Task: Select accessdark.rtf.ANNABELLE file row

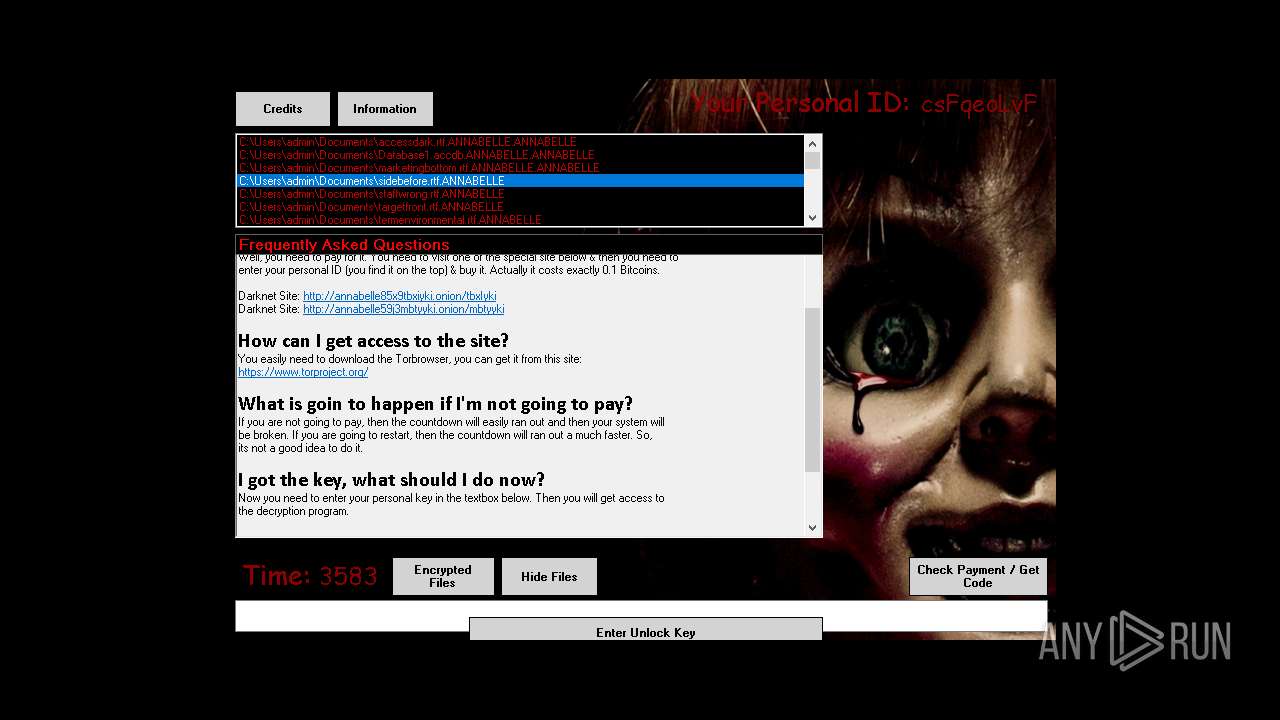Action: coord(520,142)
